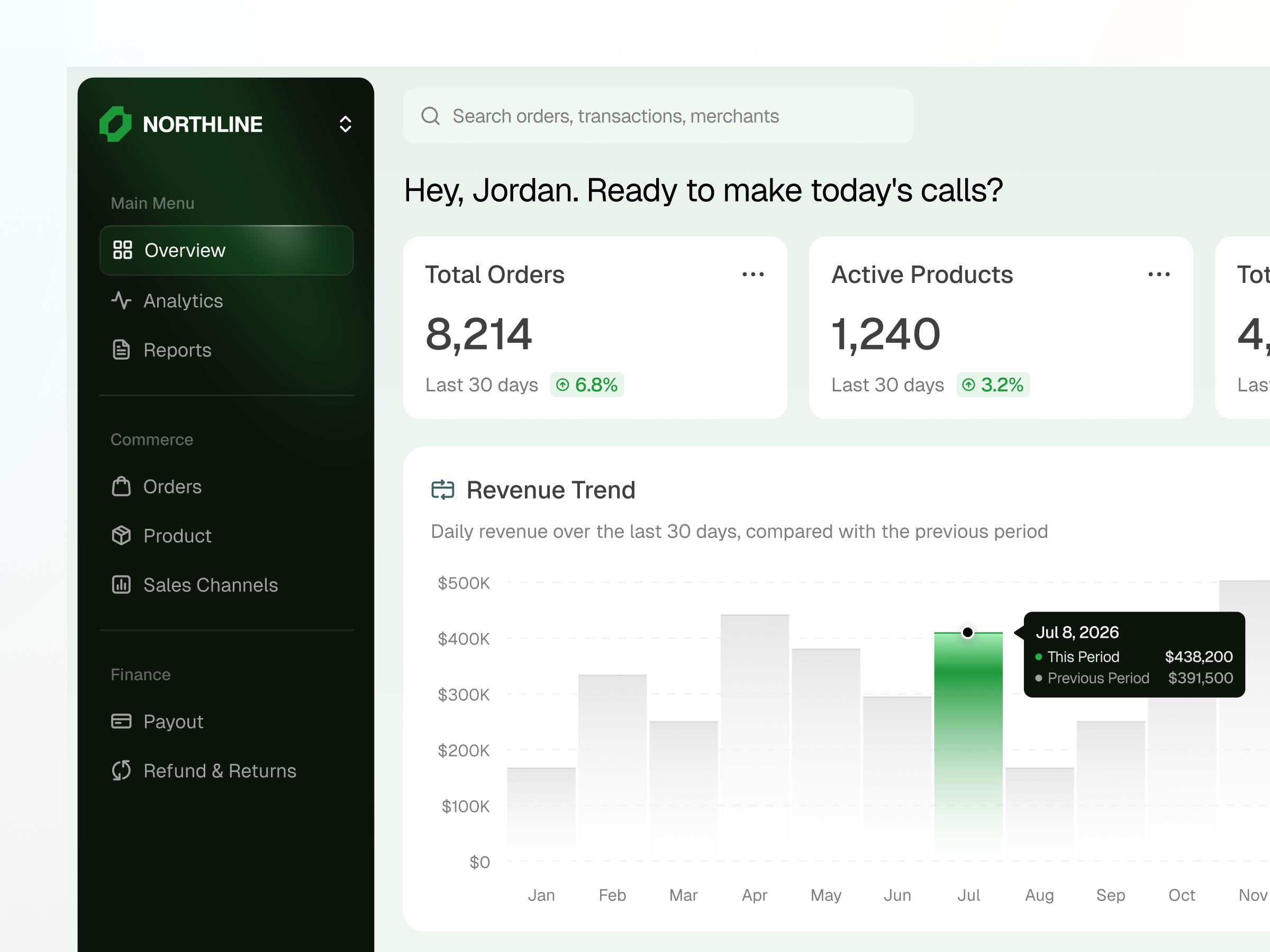Click the $391,500 Previous Period value
This screenshot has height=952, width=1270.
[1201, 678]
